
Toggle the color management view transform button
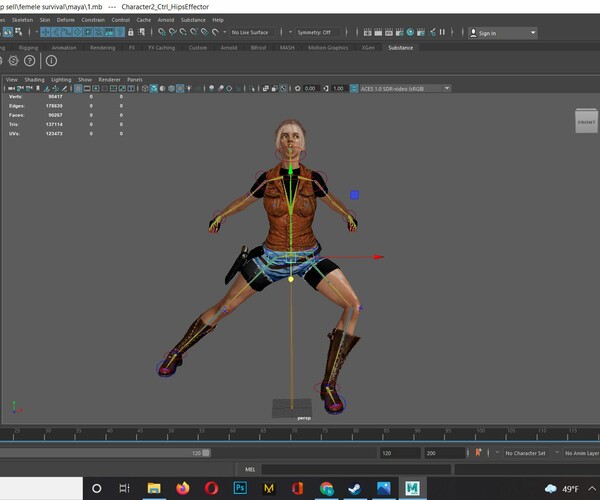[x=354, y=88]
